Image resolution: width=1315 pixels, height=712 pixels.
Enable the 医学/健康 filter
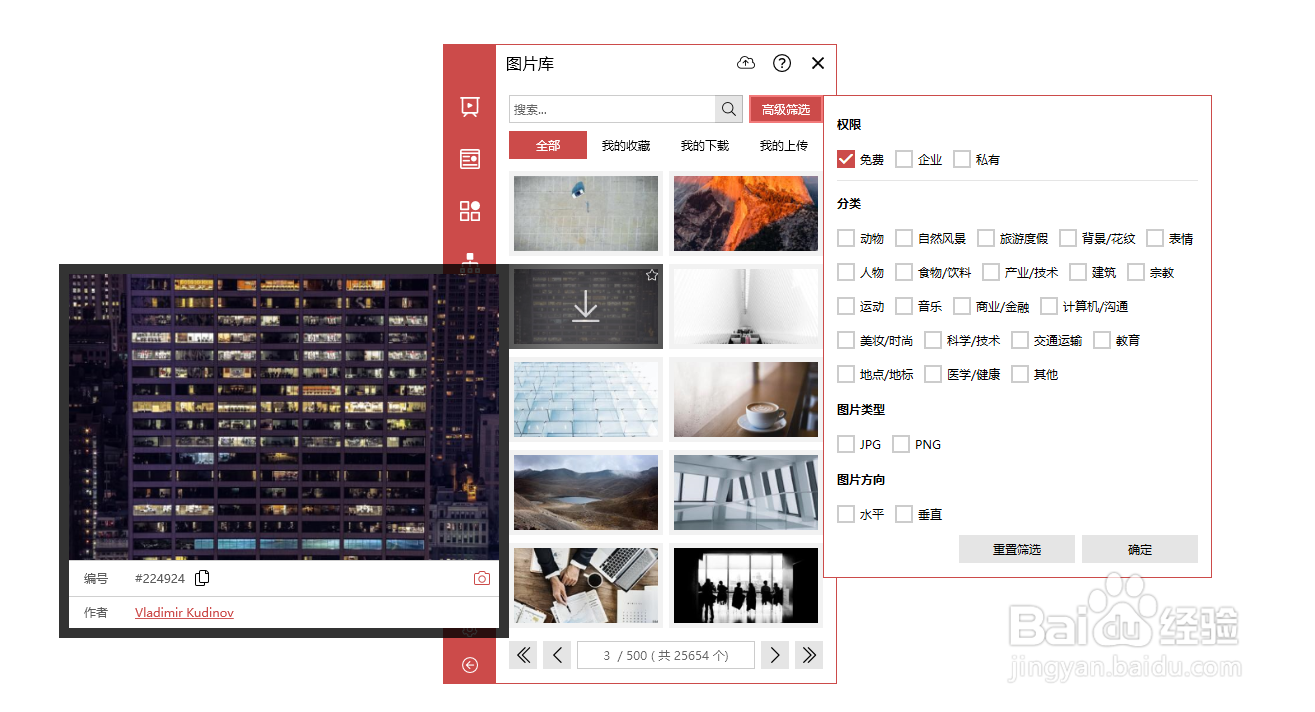[933, 374]
